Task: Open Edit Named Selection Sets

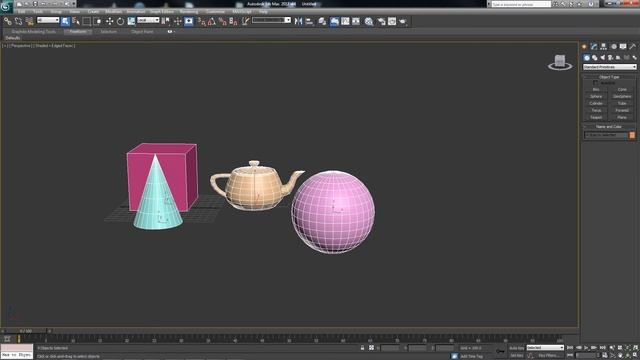Action: pos(245,21)
